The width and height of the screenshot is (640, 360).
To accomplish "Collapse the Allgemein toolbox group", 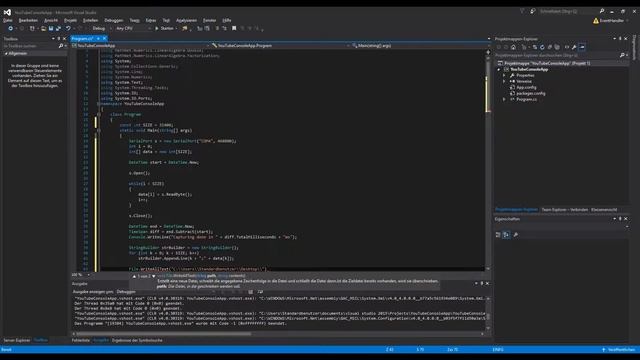I will pyautogui.click(x=6, y=53).
